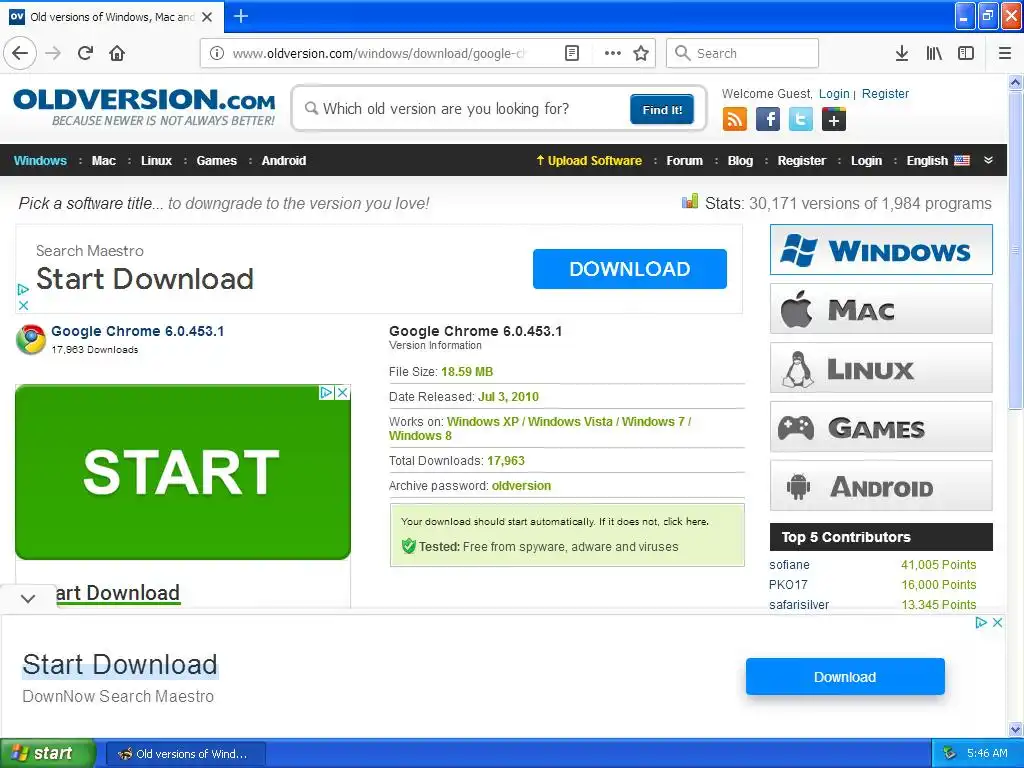Open the Forum menu item

684,161
